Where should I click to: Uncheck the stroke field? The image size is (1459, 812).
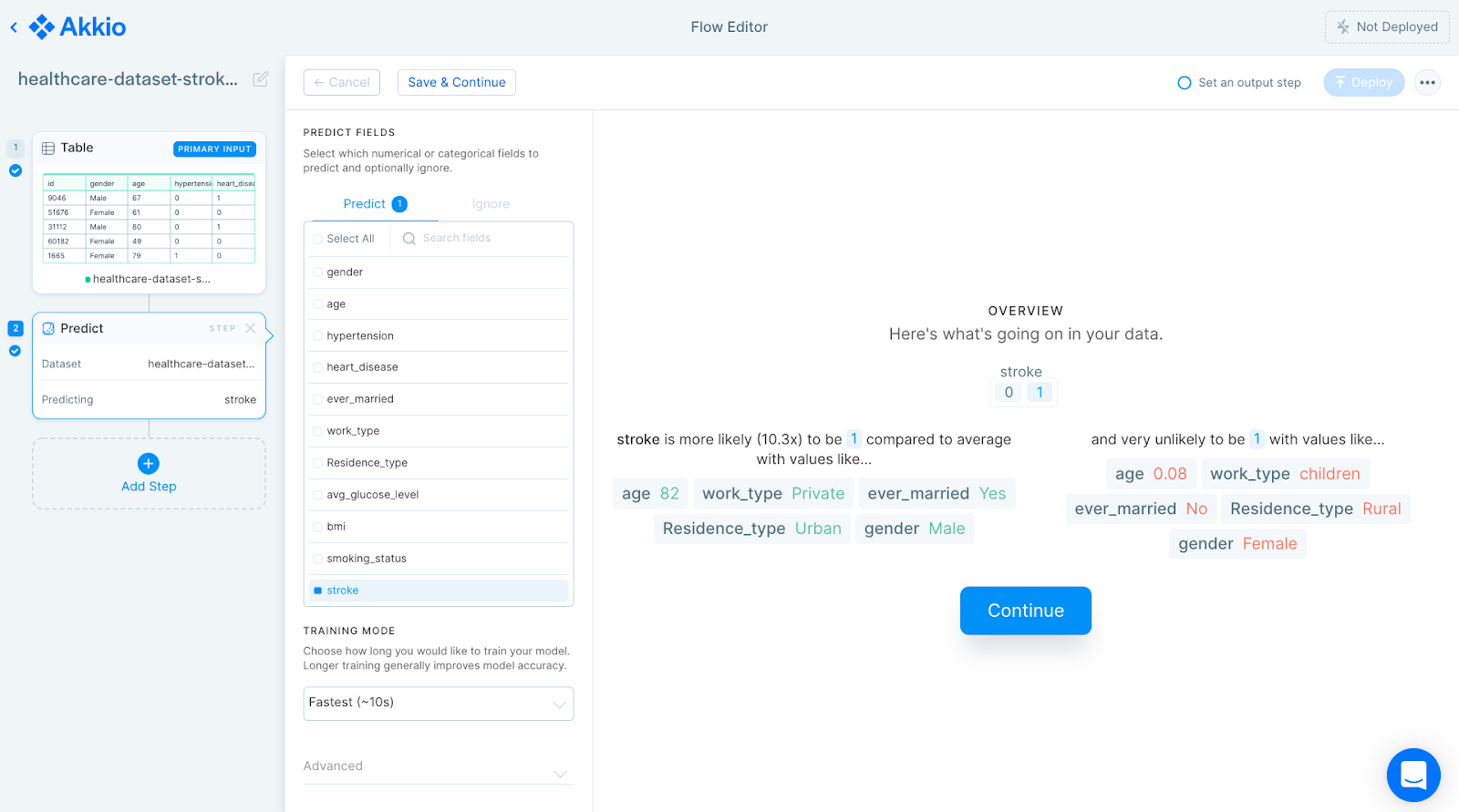pos(318,591)
